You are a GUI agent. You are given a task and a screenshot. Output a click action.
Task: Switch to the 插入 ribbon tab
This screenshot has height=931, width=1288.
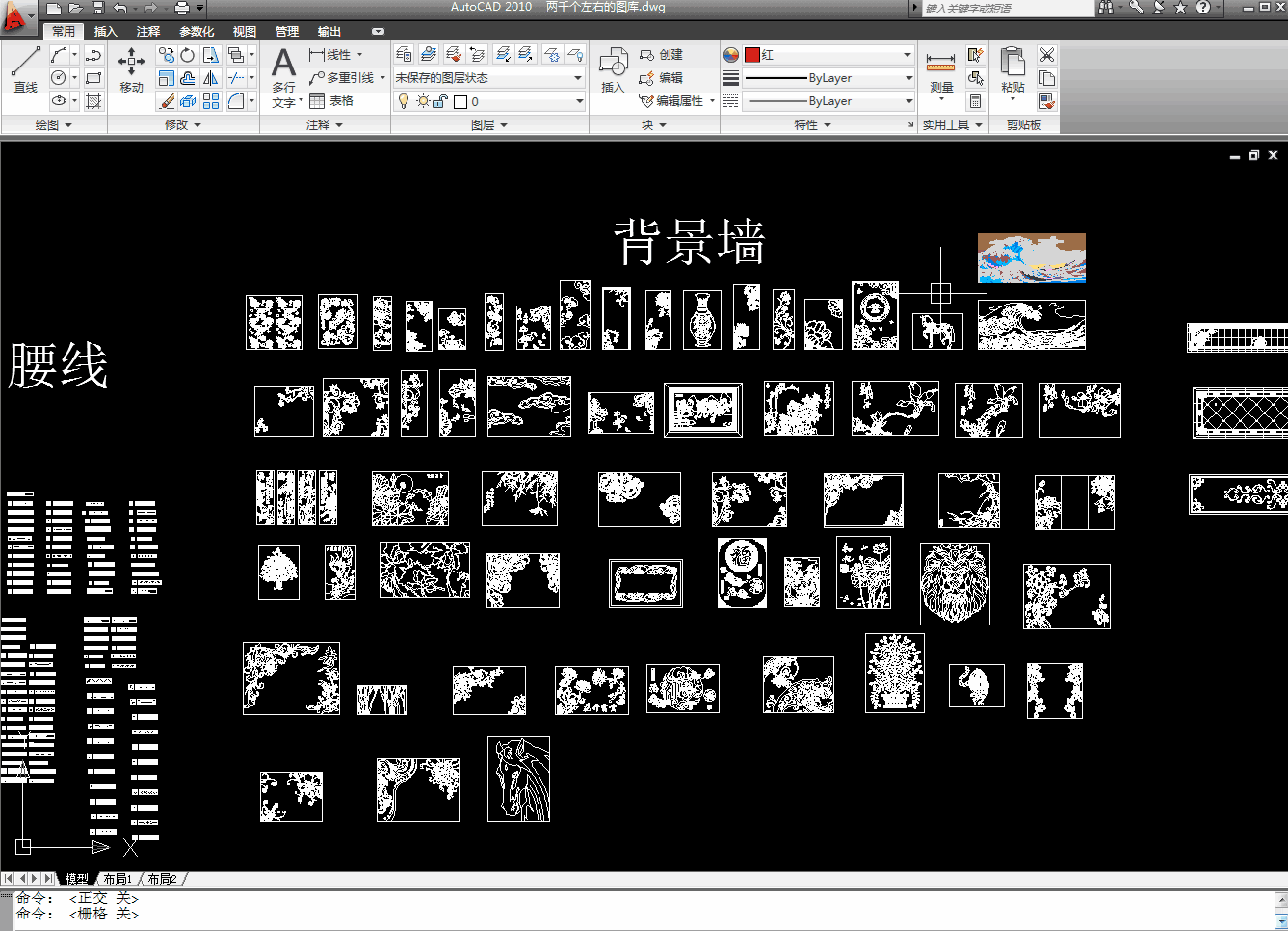coord(106,32)
